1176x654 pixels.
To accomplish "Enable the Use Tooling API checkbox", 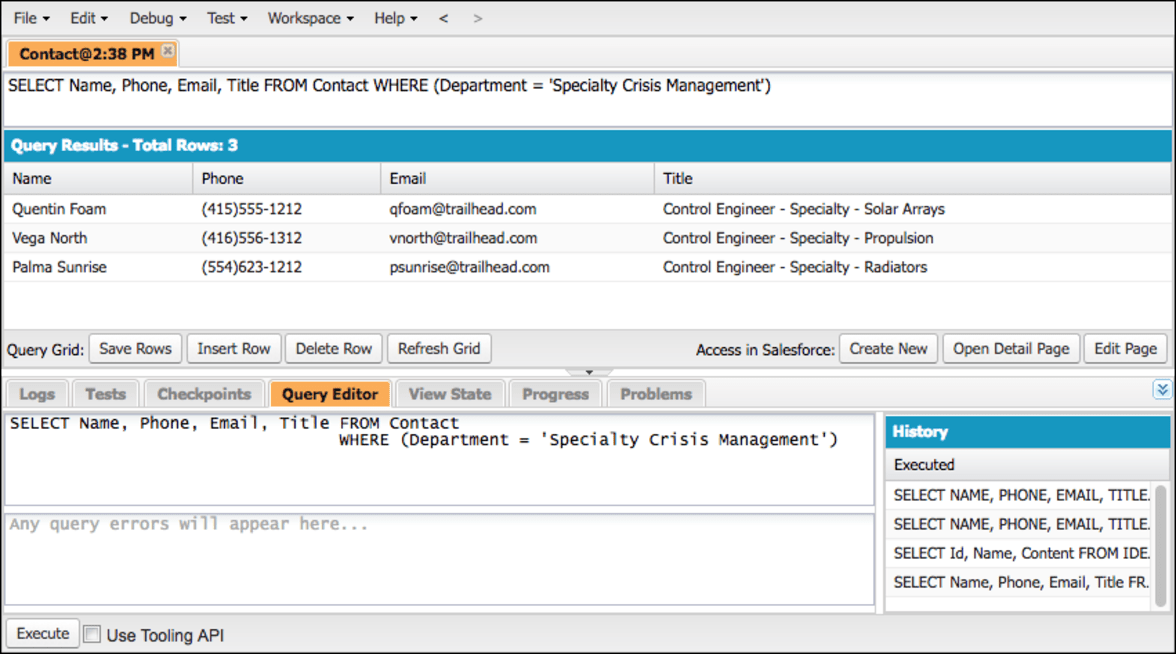I will point(92,634).
